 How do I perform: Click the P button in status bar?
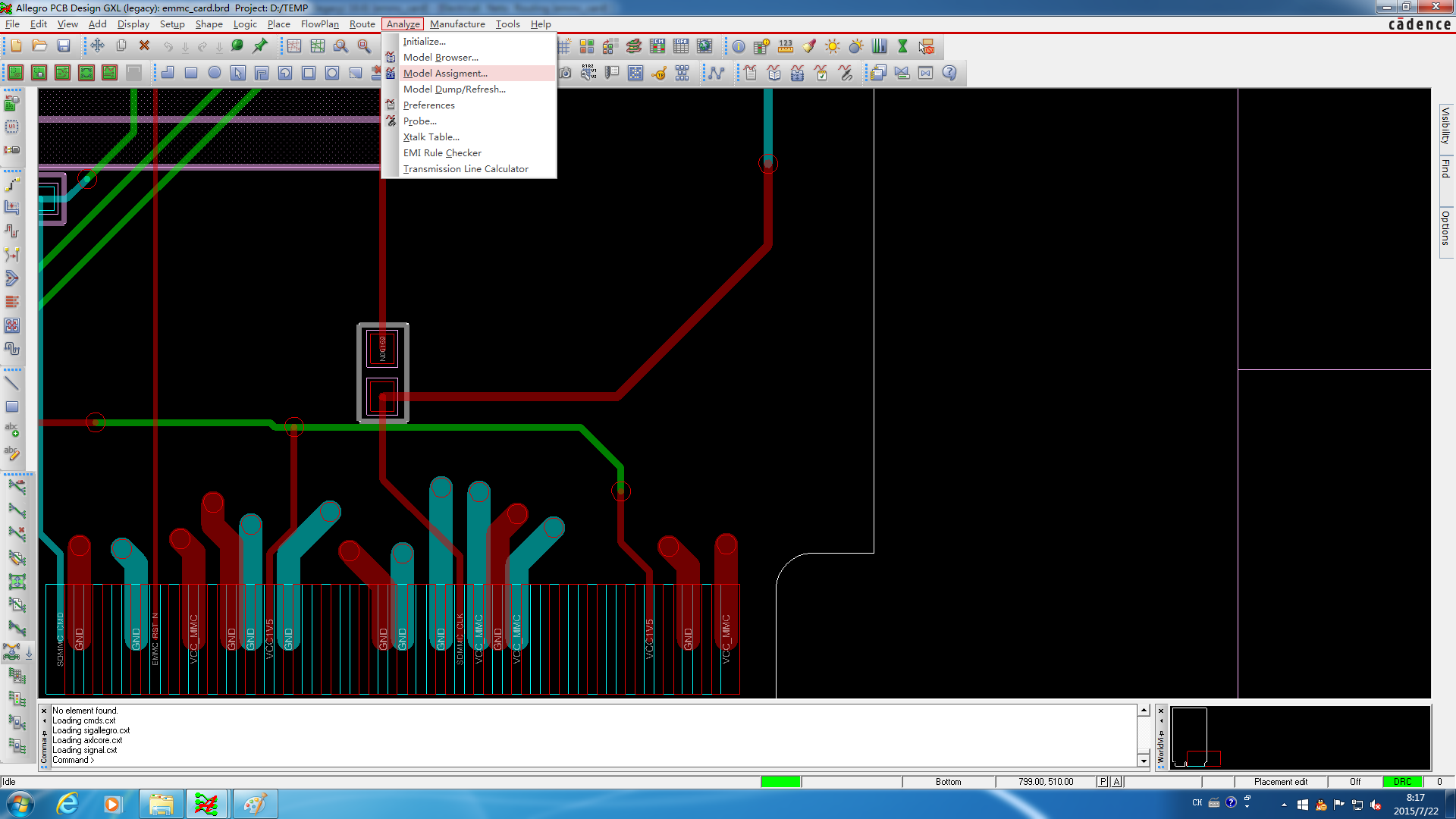pos(1103,782)
